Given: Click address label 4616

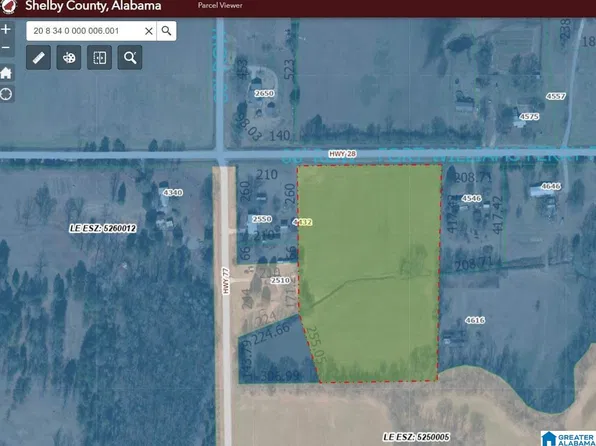Looking at the screenshot, I should pos(475,321).
